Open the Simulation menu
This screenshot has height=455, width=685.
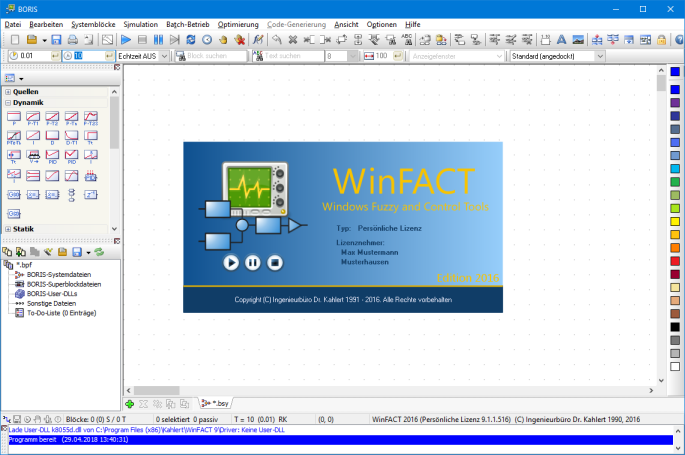(x=140, y=24)
